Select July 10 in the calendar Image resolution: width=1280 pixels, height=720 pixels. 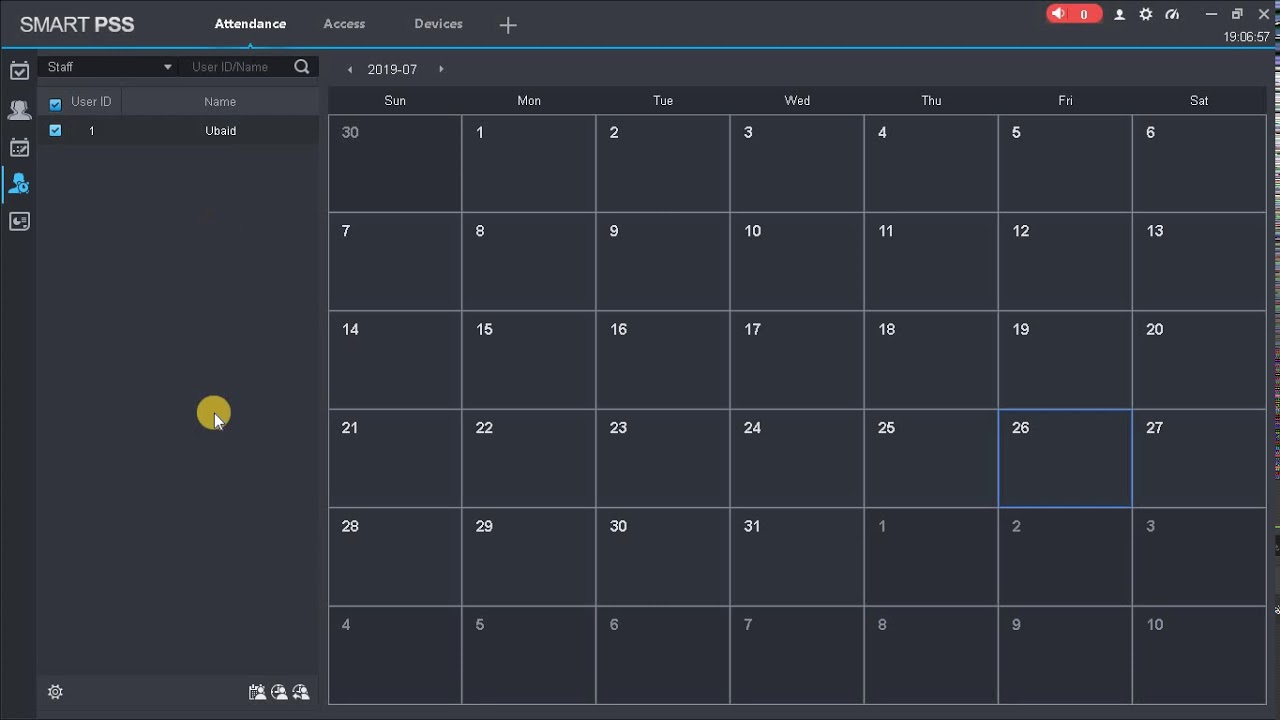point(797,261)
